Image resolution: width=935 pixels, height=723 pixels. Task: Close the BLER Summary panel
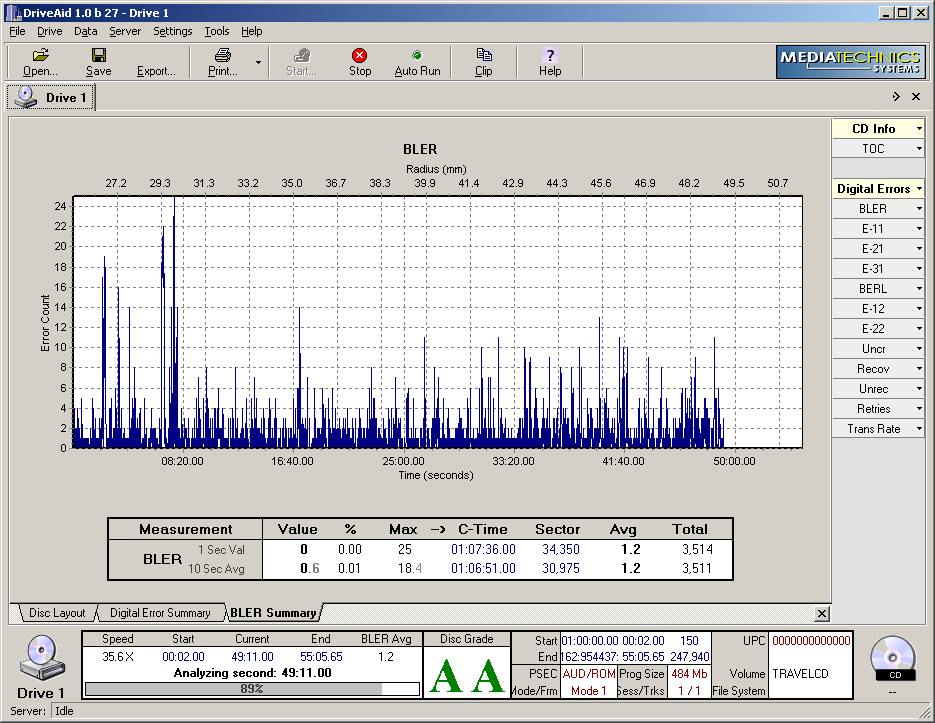(822, 613)
